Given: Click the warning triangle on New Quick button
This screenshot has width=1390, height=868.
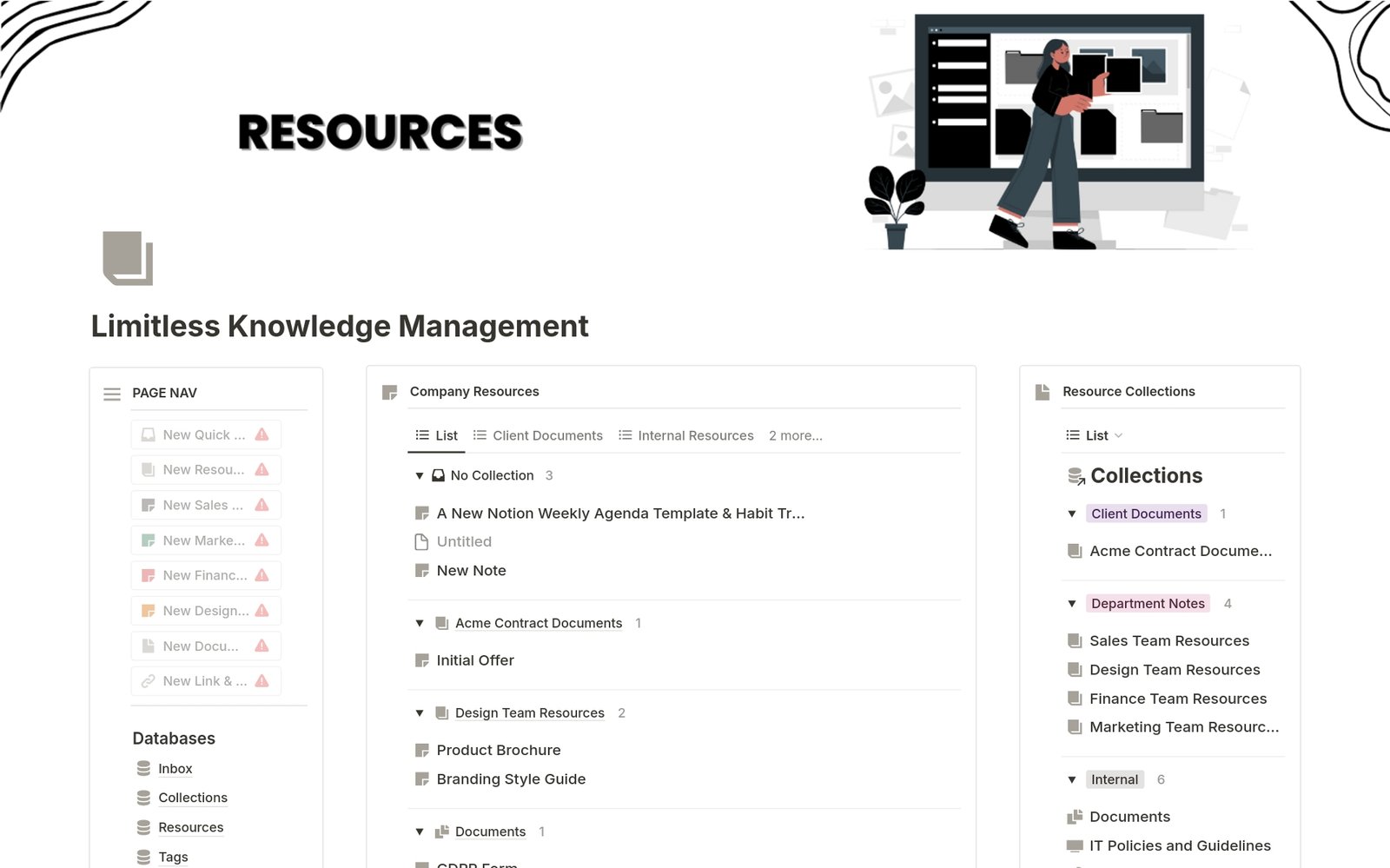Looking at the screenshot, I should [x=261, y=434].
